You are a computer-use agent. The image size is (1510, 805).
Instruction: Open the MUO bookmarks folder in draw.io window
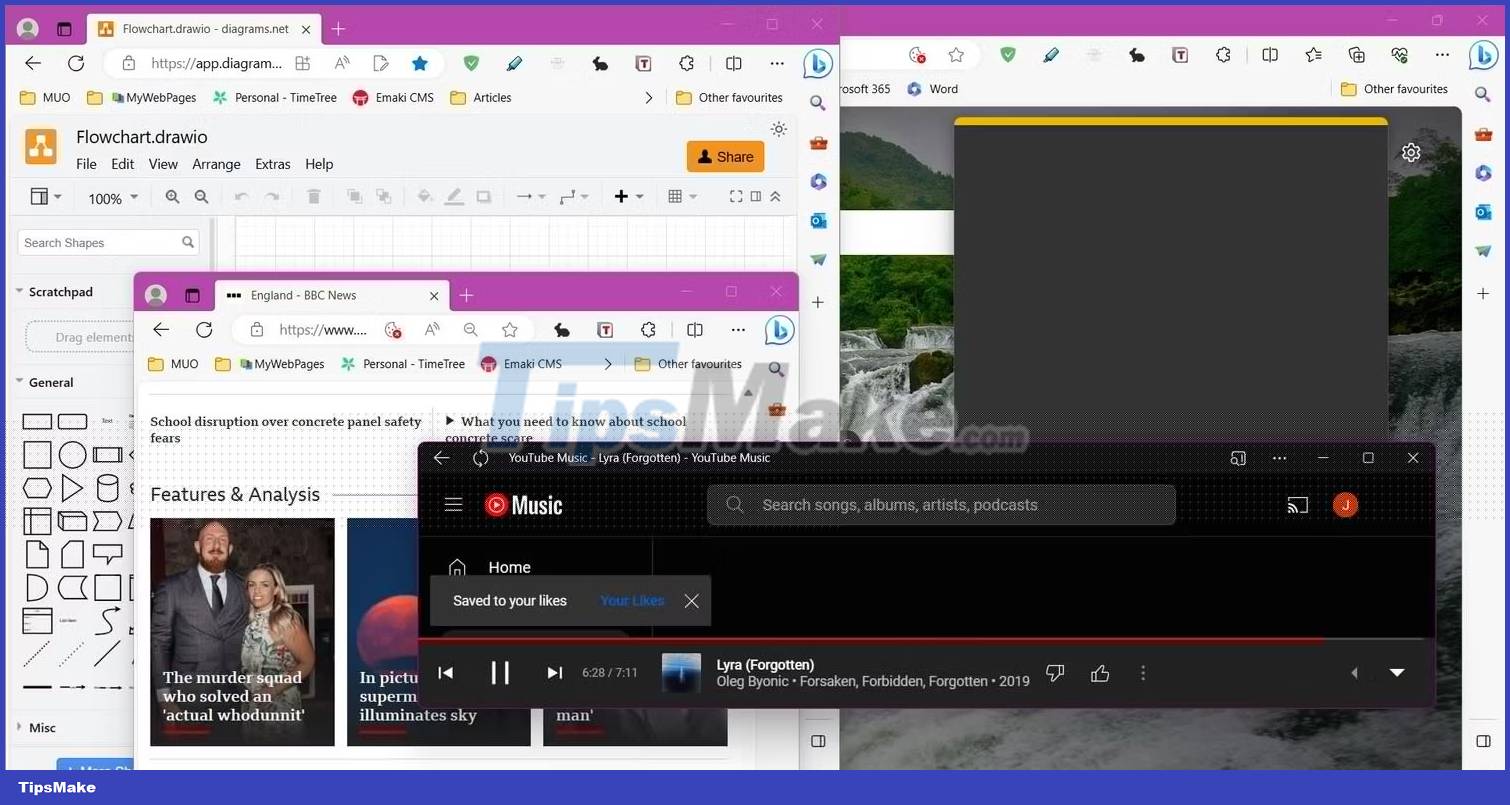(45, 97)
